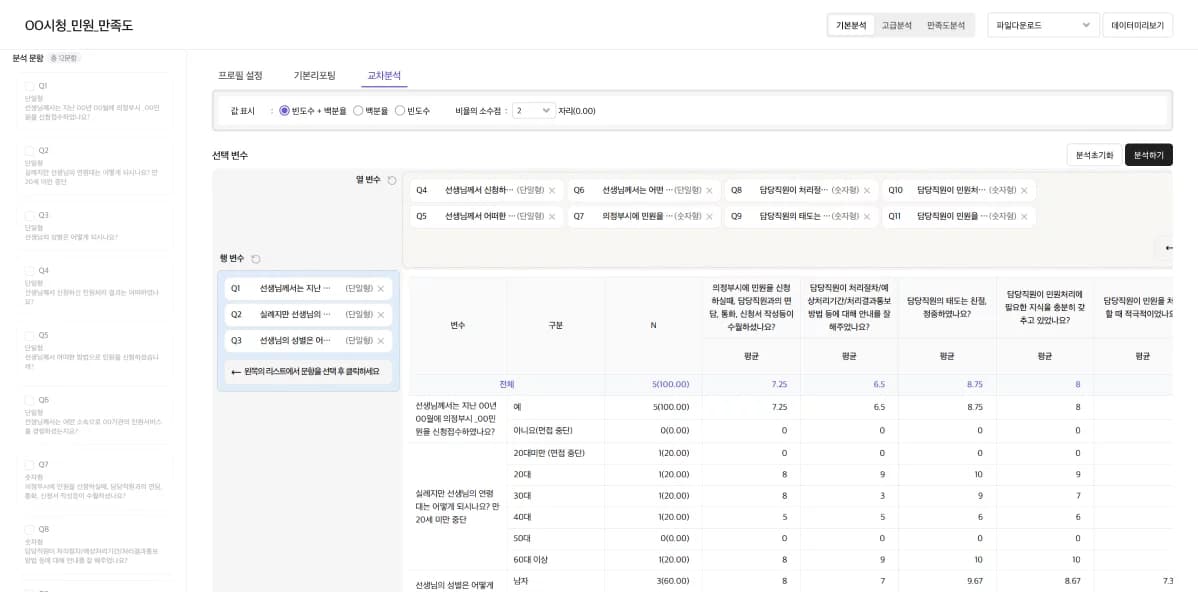Image resolution: width=1198 pixels, height=592 pixels.
Task: Open the 파일다운로드 dropdown
Action: click(x=1041, y=24)
